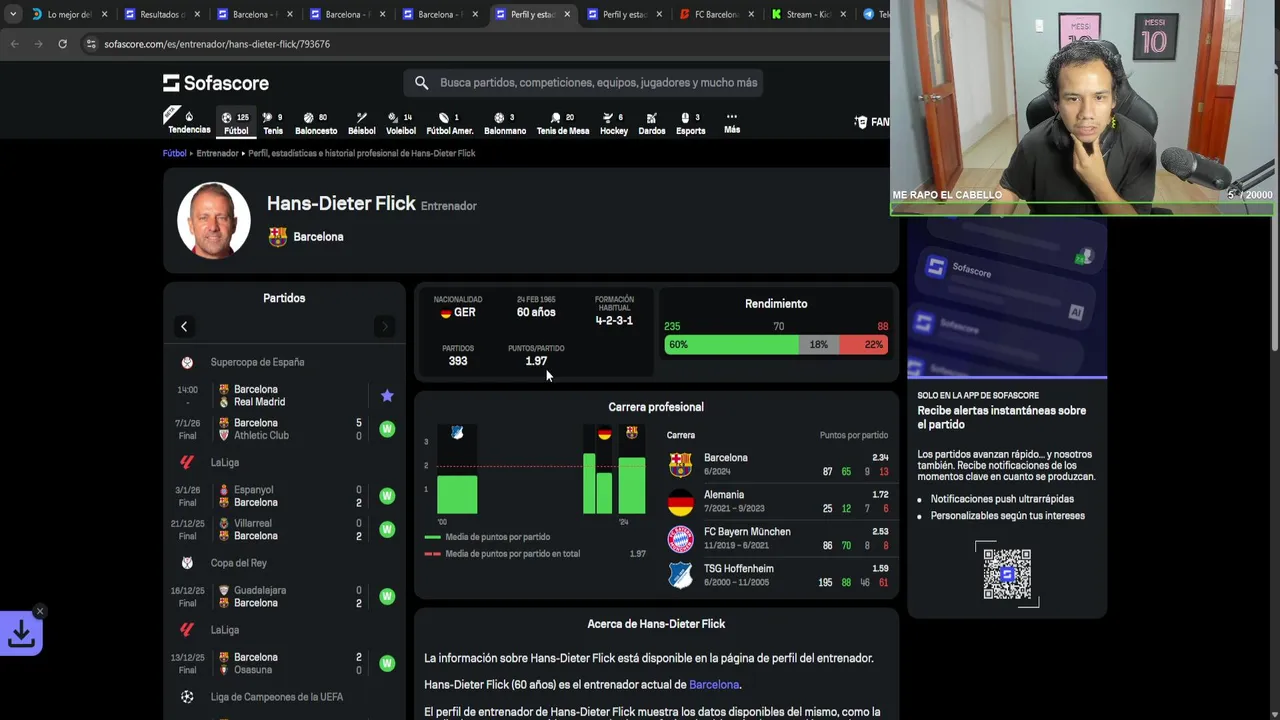Open the Voleibol sport category

coord(401,122)
